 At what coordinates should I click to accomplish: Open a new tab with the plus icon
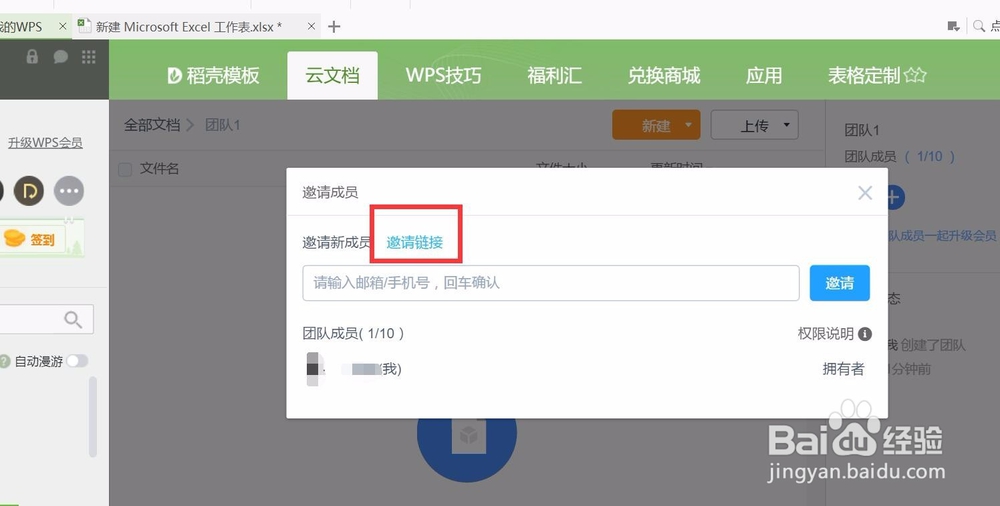[x=334, y=26]
